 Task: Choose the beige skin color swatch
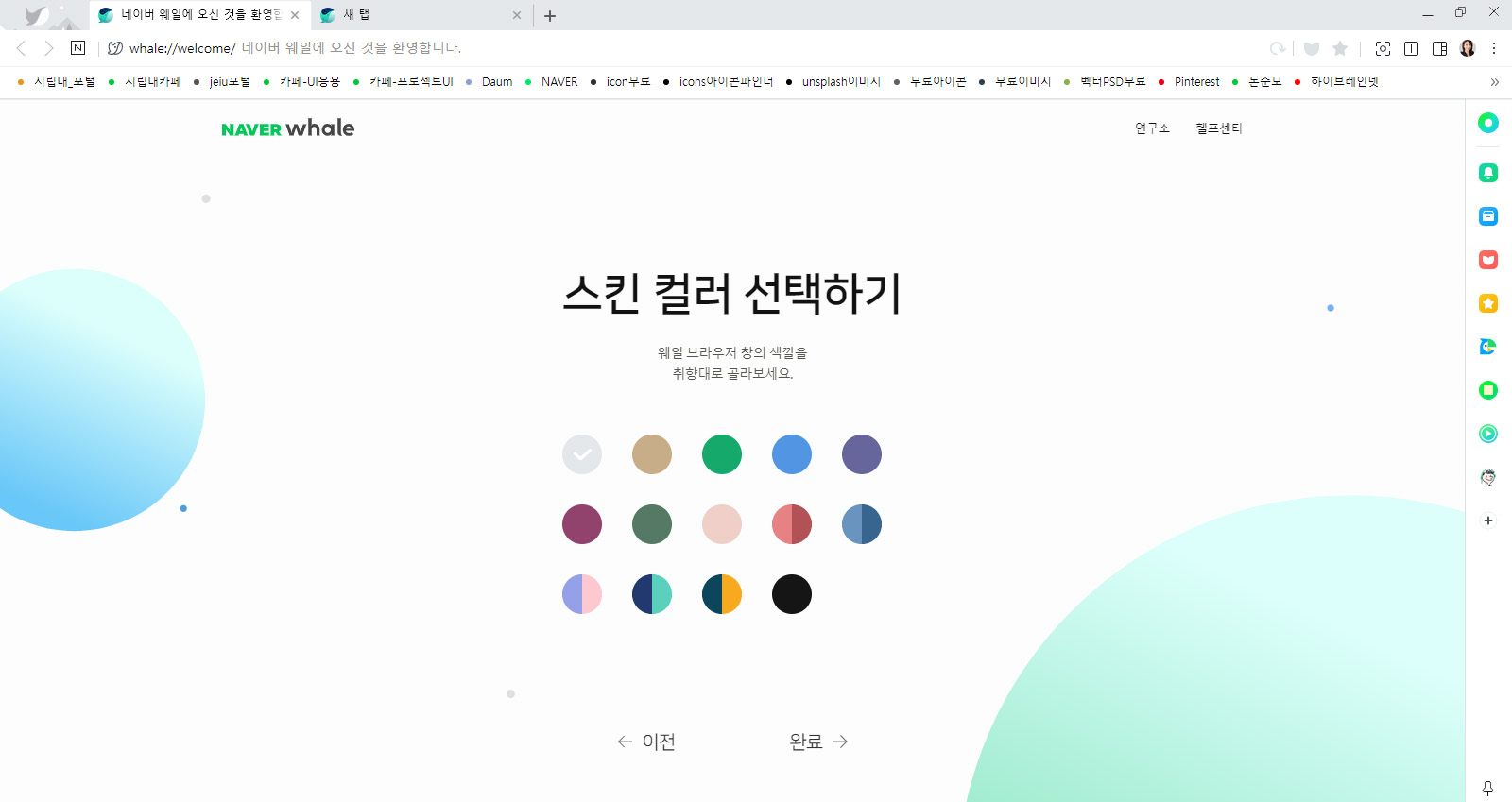pyautogui.click(x=652, y=454)
